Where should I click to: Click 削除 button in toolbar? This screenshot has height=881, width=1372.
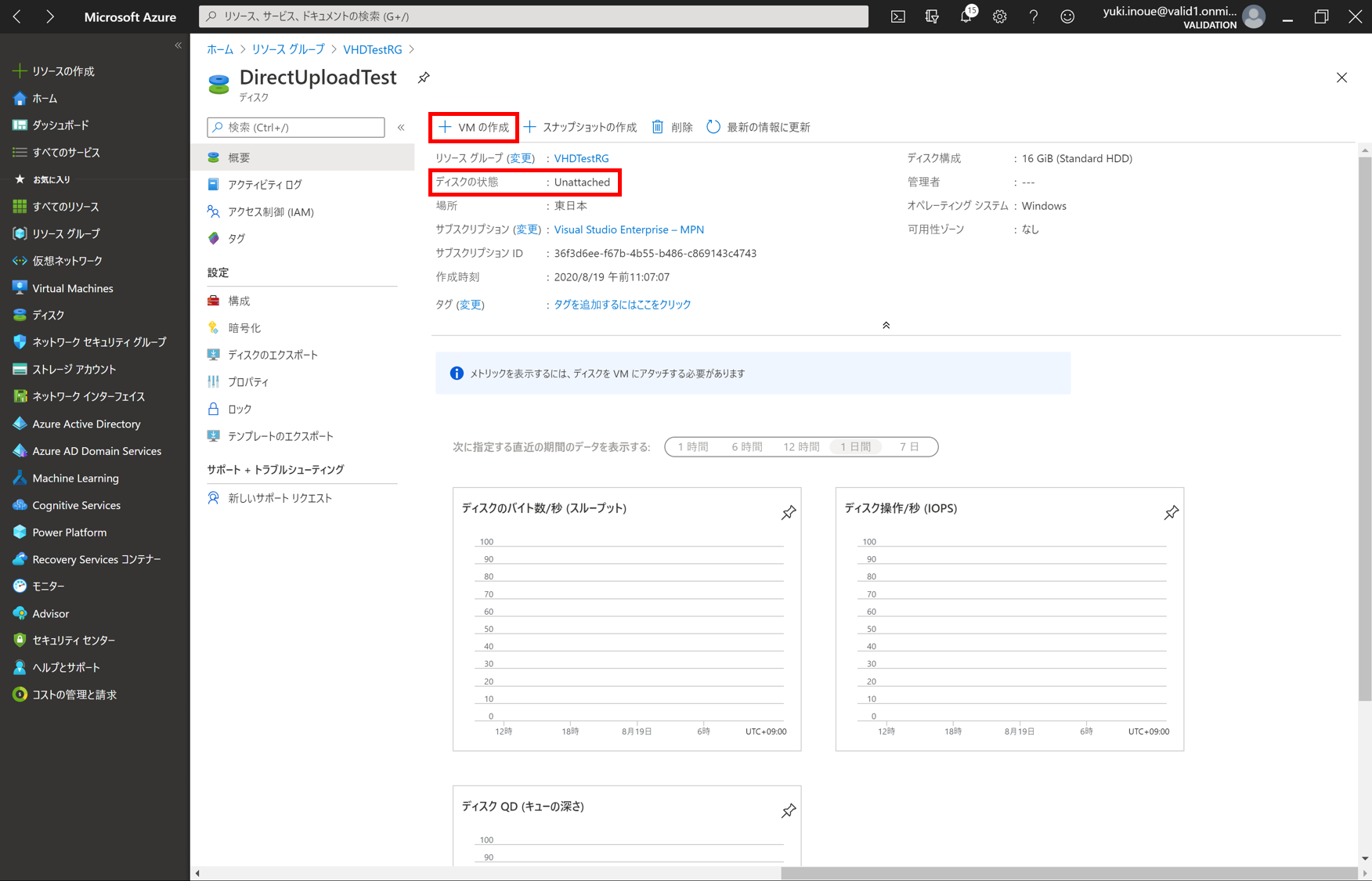point(673,127)
